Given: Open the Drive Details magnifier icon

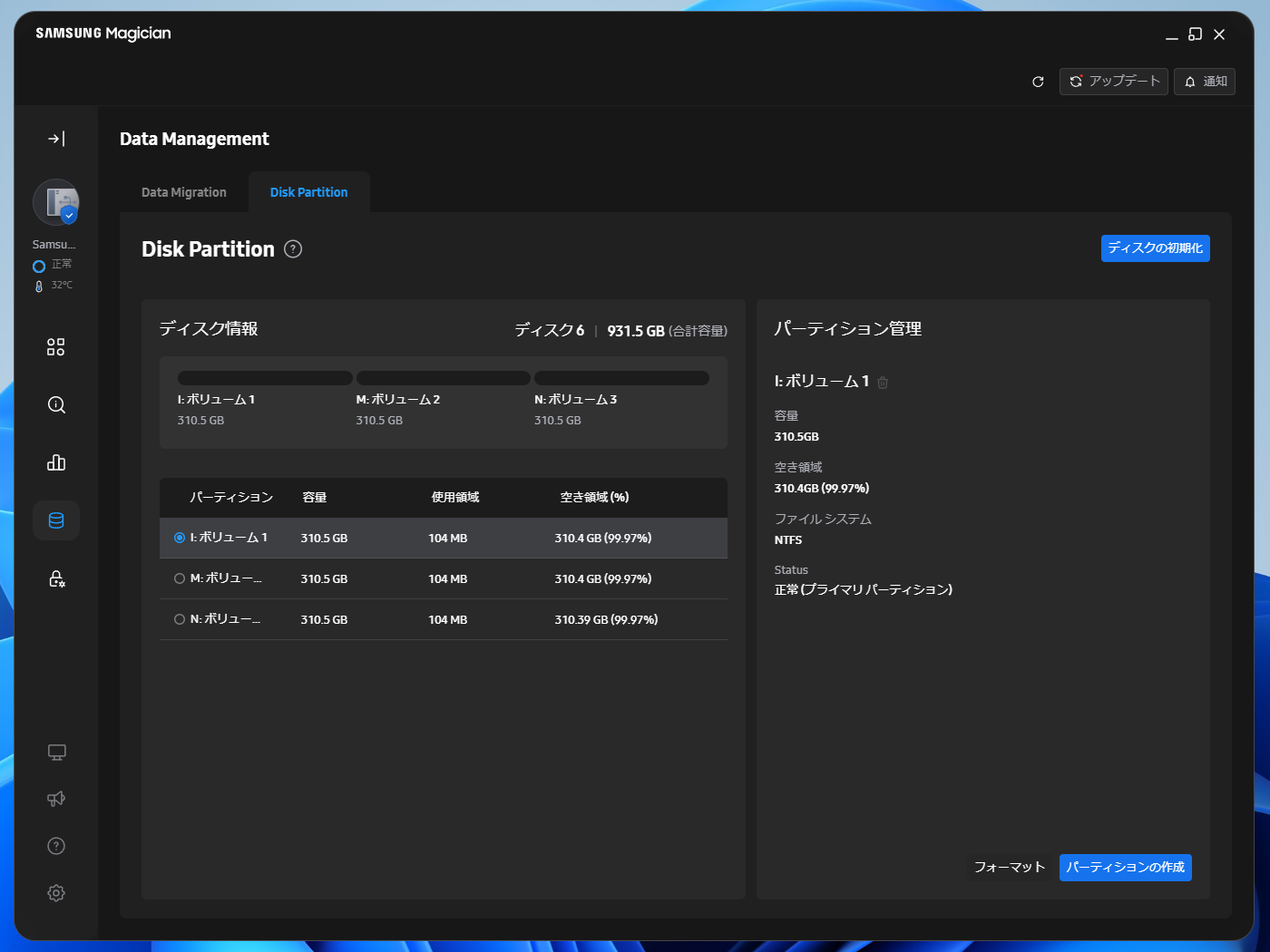Looking at the screenshot, I should click(x=56, y=405).
